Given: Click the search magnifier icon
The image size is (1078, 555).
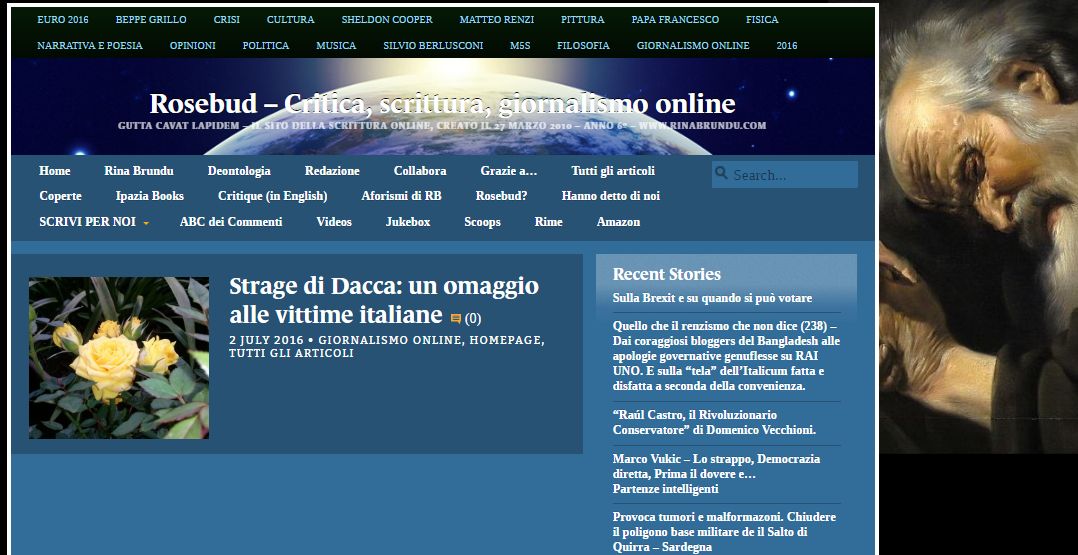Looking at the screenshot, I should pyautogui.click(x=721, y=173).
